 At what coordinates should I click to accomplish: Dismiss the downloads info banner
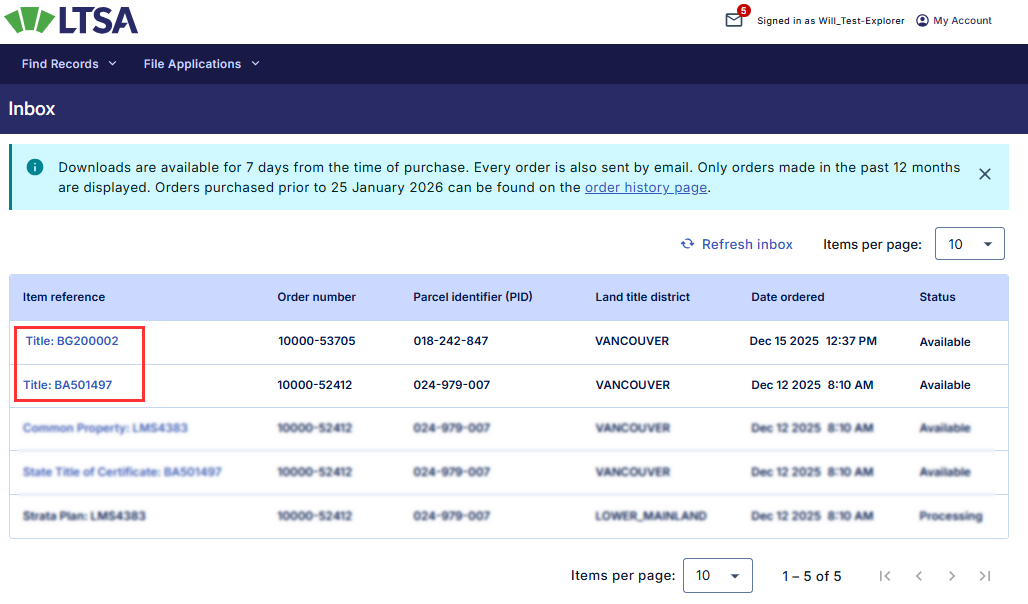(984, 174)
